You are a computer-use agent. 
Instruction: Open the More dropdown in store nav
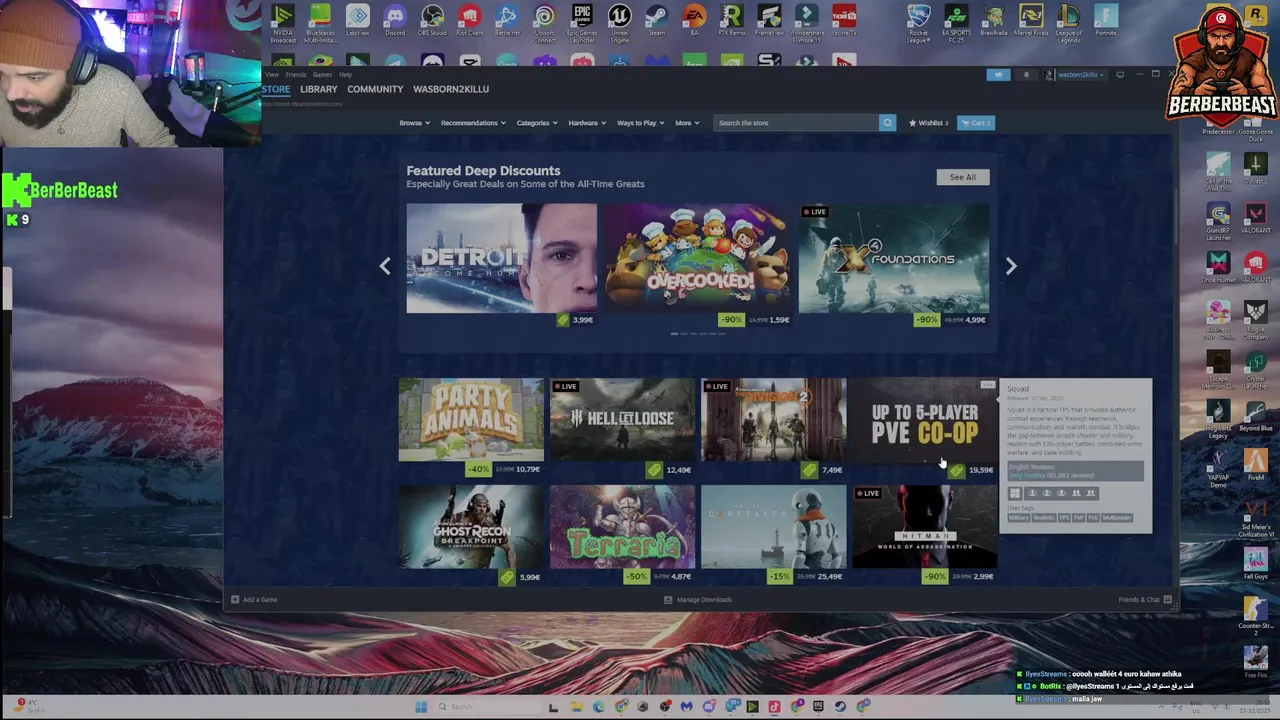(x=686, y=123)
